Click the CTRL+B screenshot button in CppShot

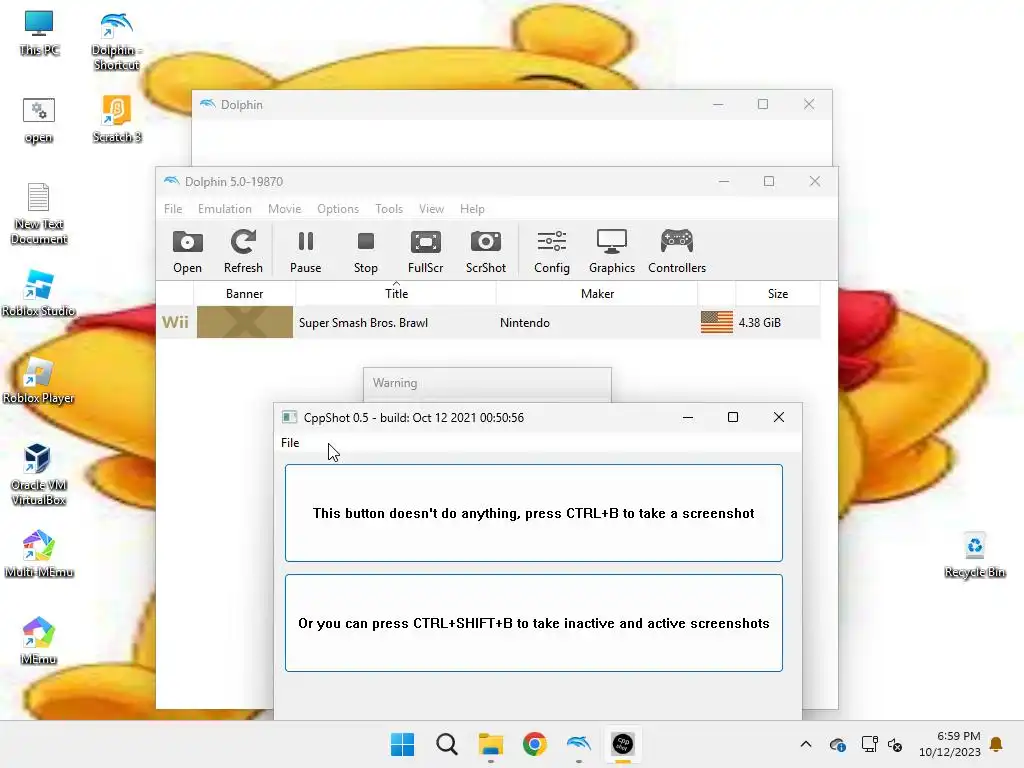534,513
